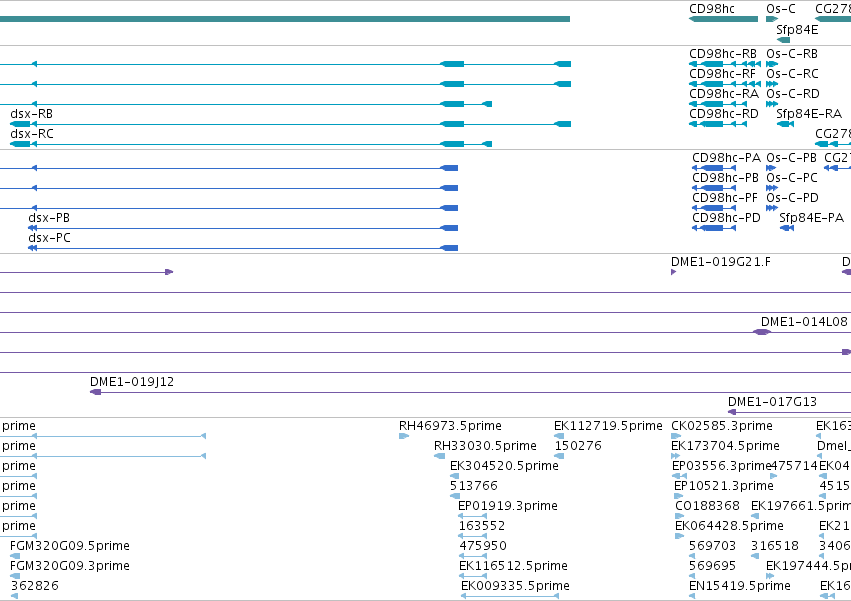This screenshot has width=851, height=601.
Task: Click the EK112719.5prime EST label
Action: pos(608,426)
